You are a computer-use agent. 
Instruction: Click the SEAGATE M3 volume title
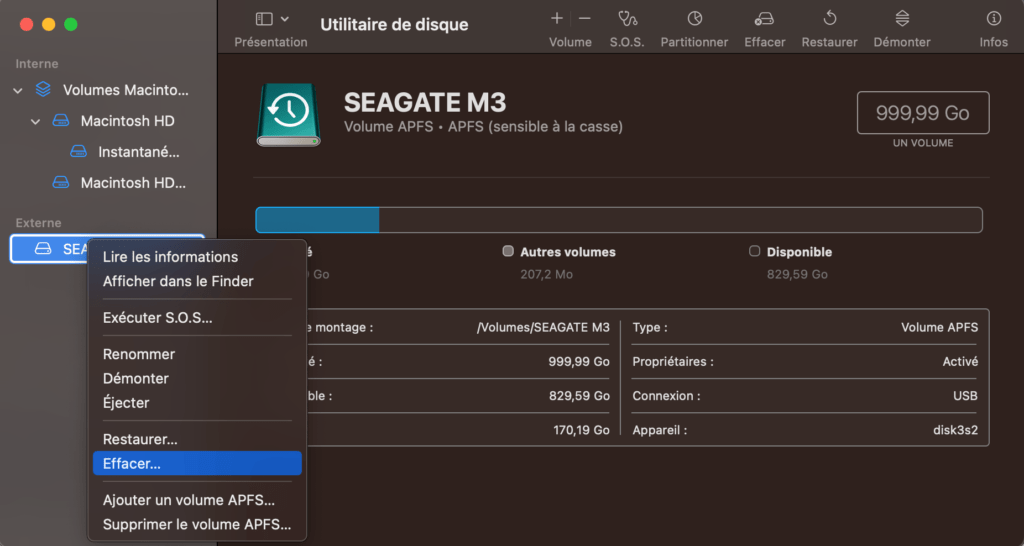(425, 103)
